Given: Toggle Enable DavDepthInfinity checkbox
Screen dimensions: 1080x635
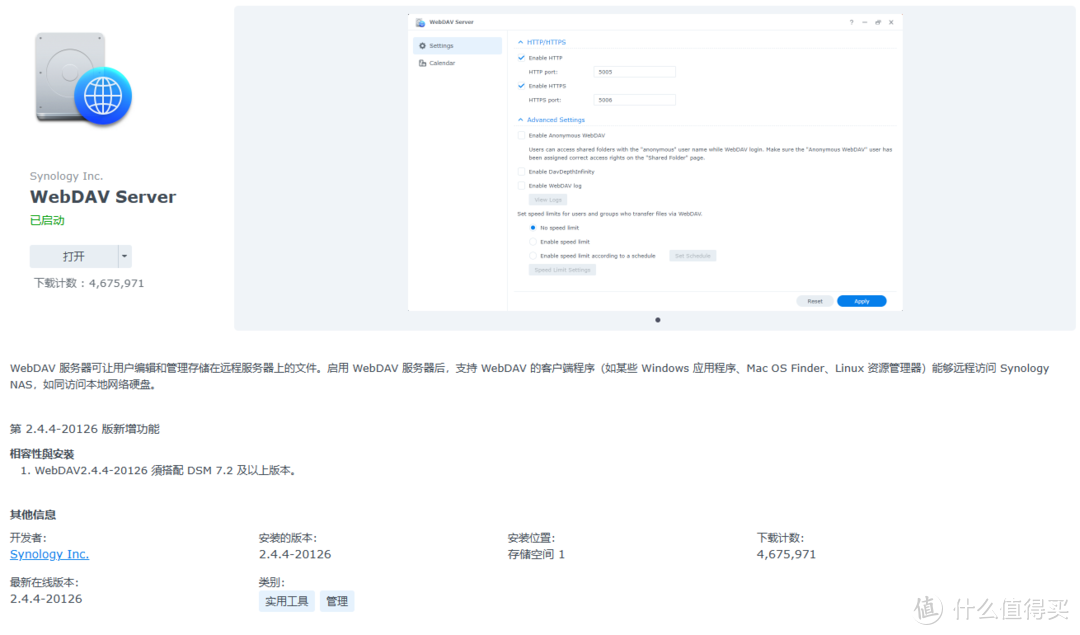Looking at the screenshot, I should tap(521, 171).
